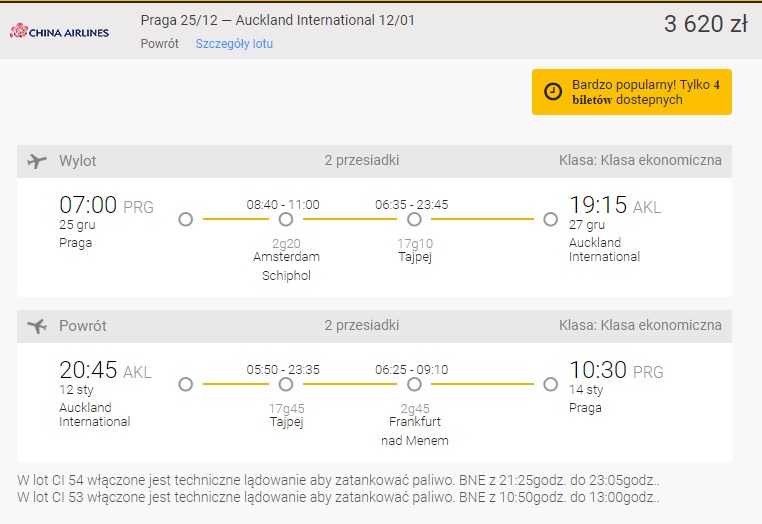The height and width of the screenshot is (524, 762).
Task: Select the Wylot section header
Action: coord(374,161)
